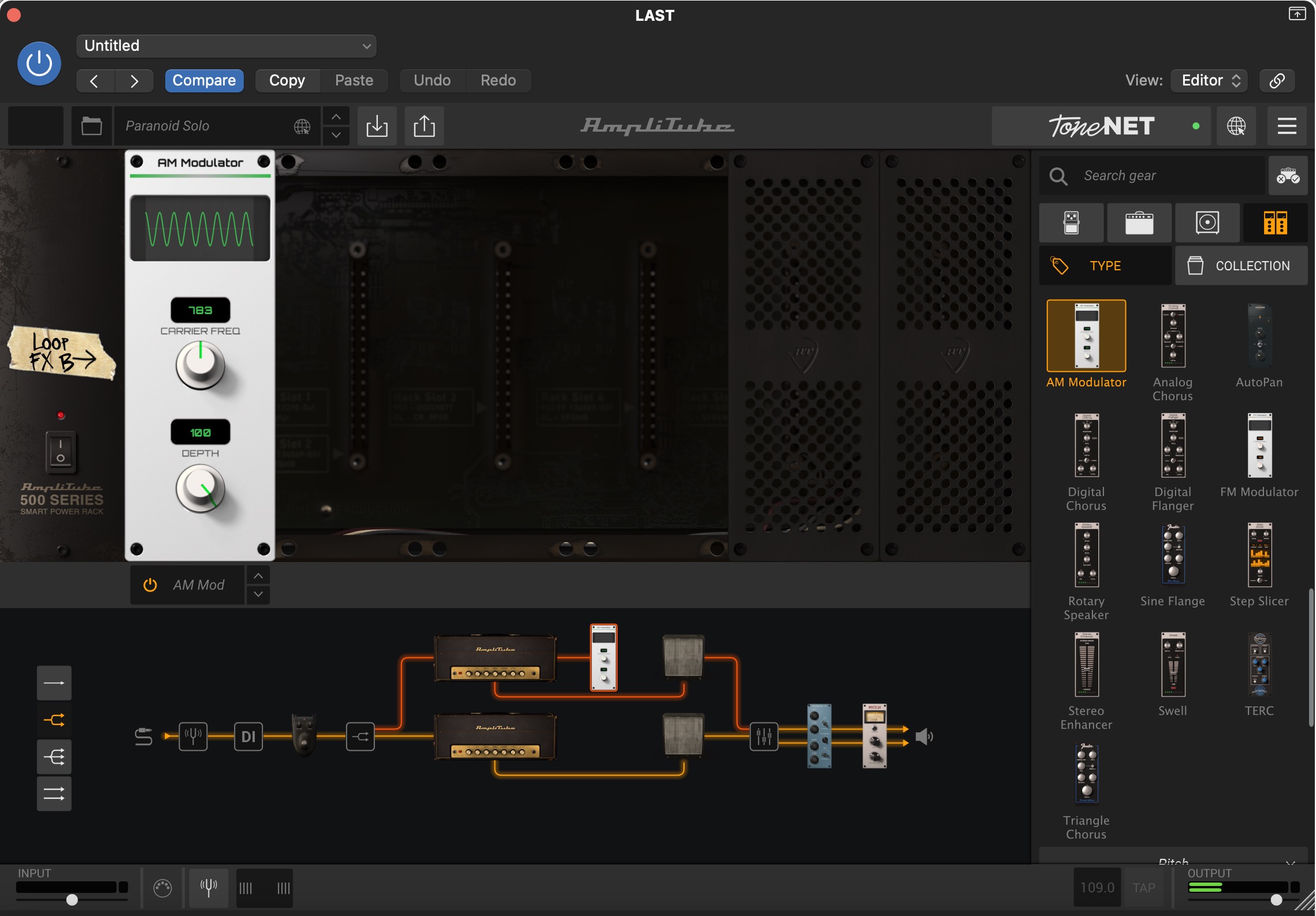
Task: Click the share preset upload icon
Action: [425, 126]
